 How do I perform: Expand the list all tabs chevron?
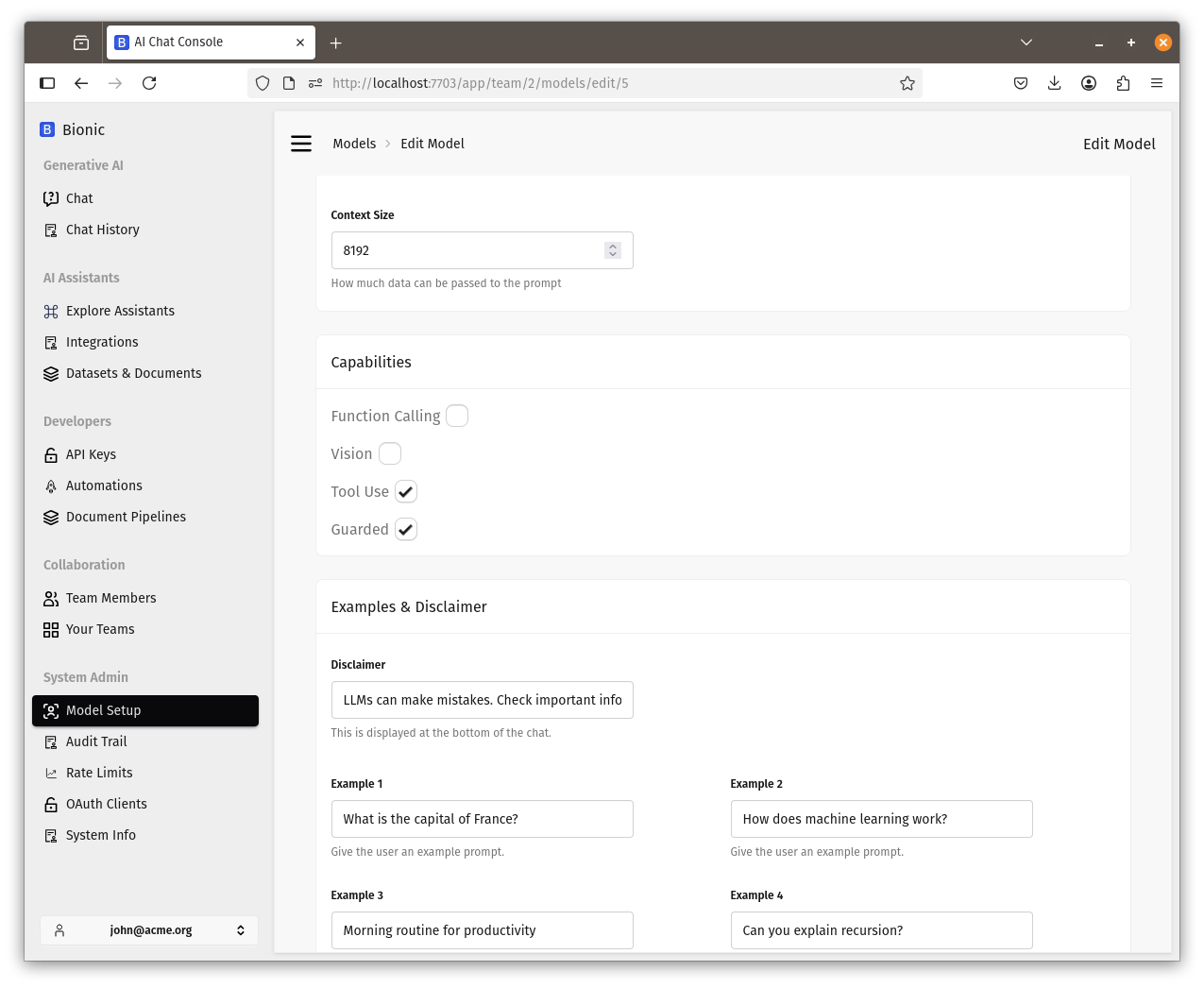pyautogui.click(x=1026, y=43)
